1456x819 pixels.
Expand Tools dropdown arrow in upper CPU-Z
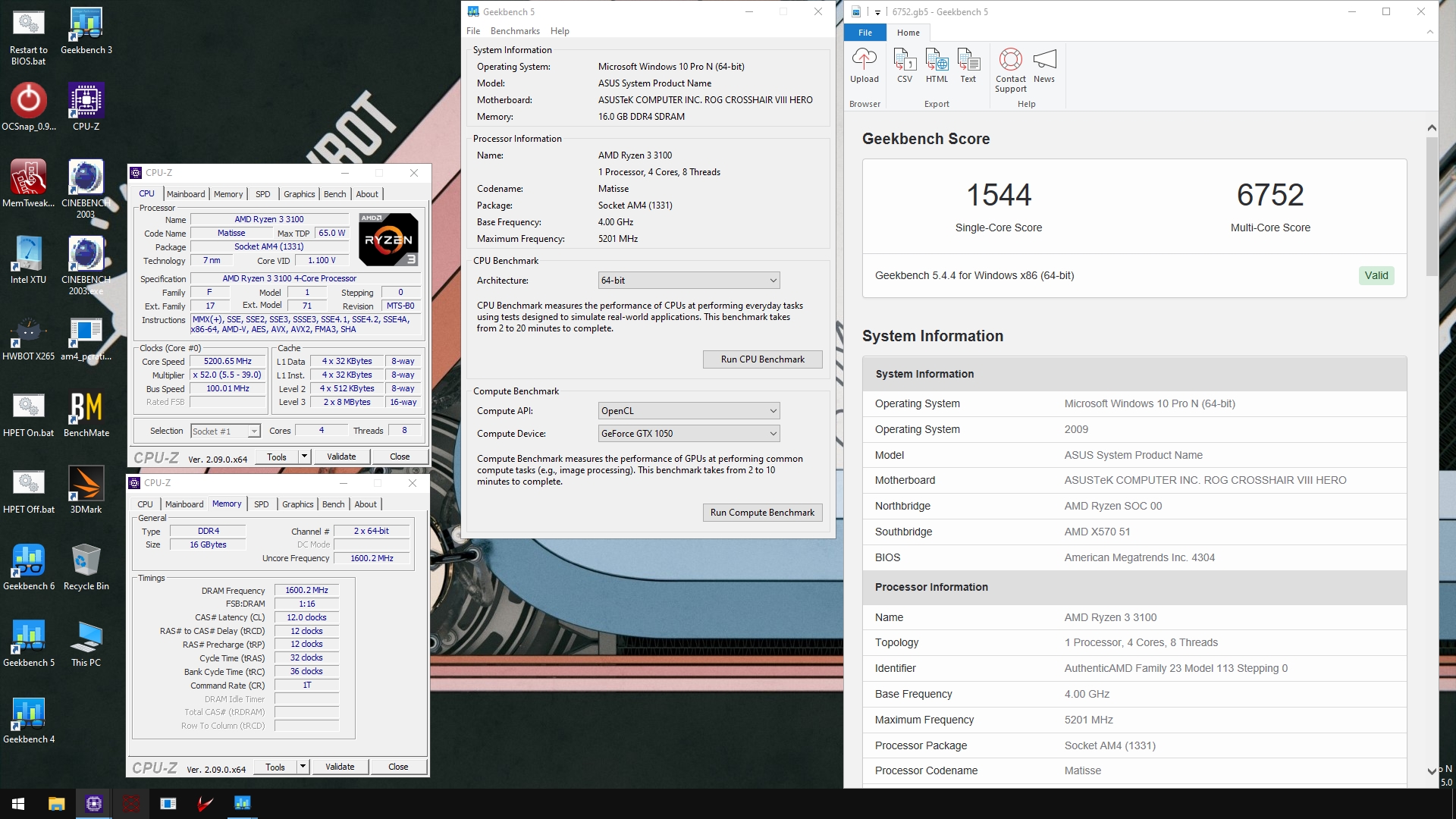tap(304, 457)
